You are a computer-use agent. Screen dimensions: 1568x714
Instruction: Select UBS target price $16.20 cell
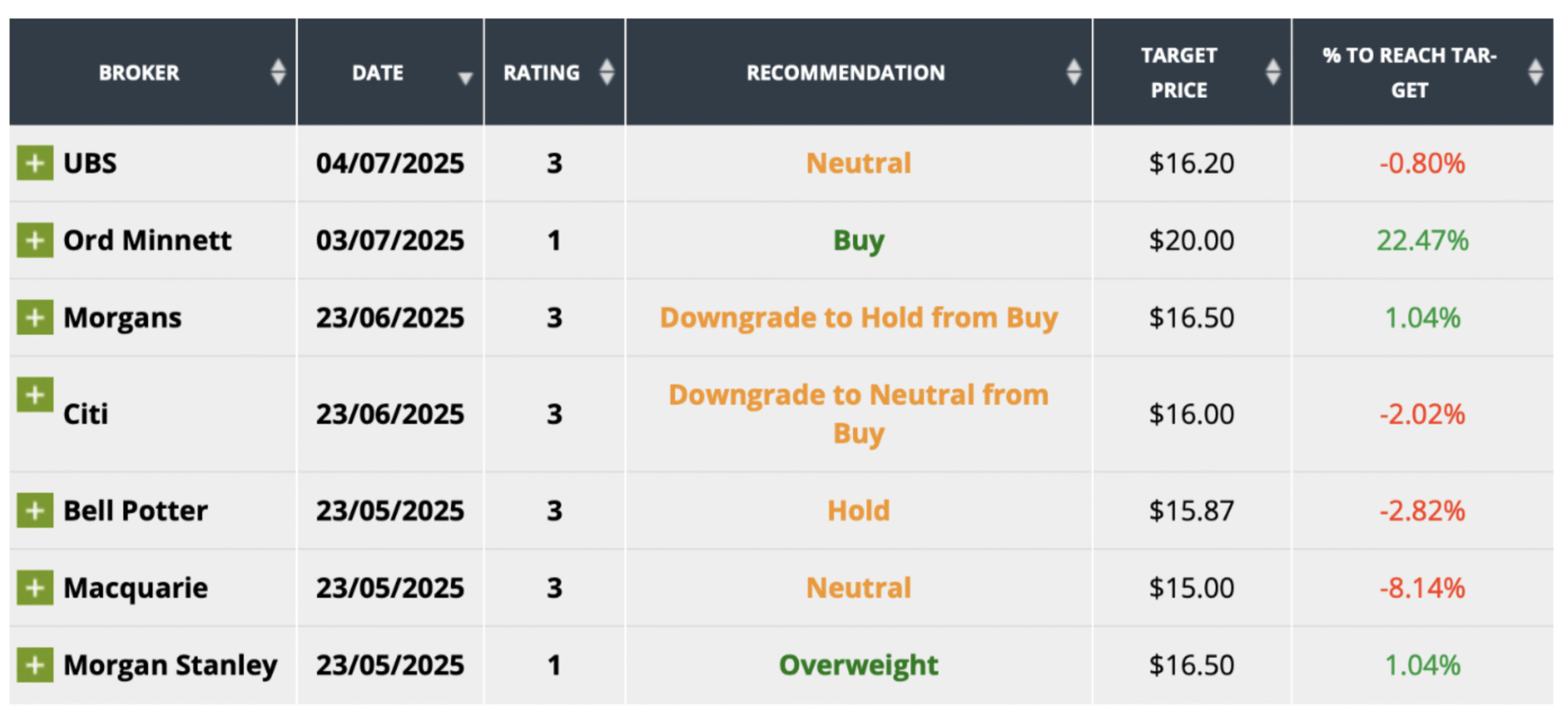point(1191,163)
